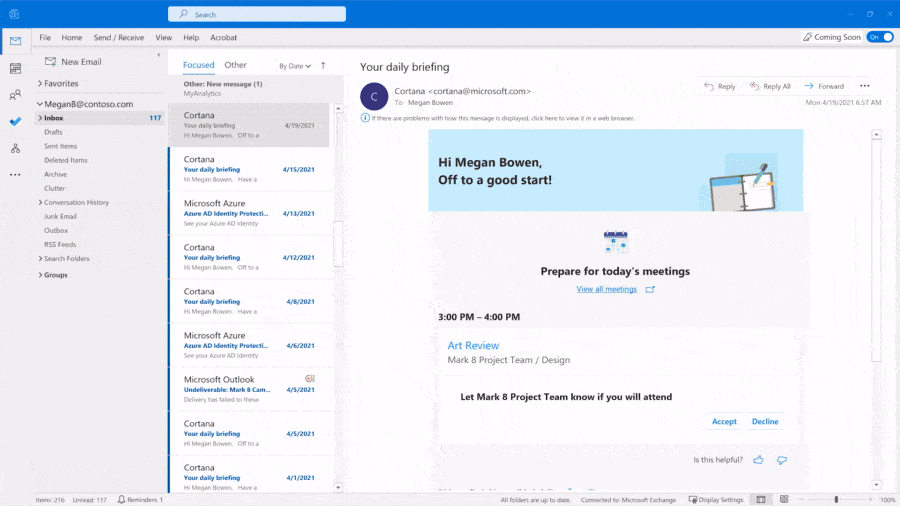Open the Send / Receive menu tab

pos(118,37)
